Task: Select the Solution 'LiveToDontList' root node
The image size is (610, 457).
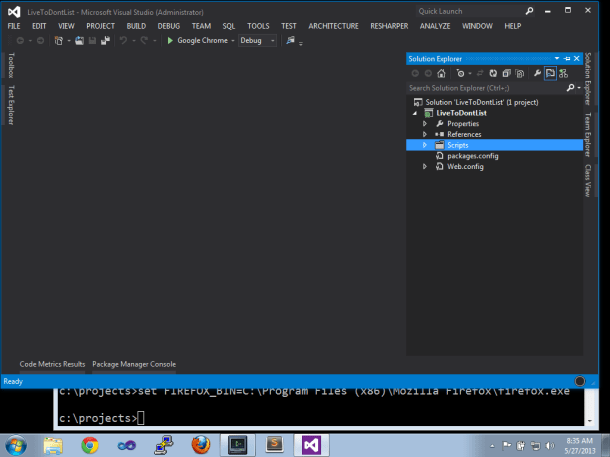Action: (482, 102)
